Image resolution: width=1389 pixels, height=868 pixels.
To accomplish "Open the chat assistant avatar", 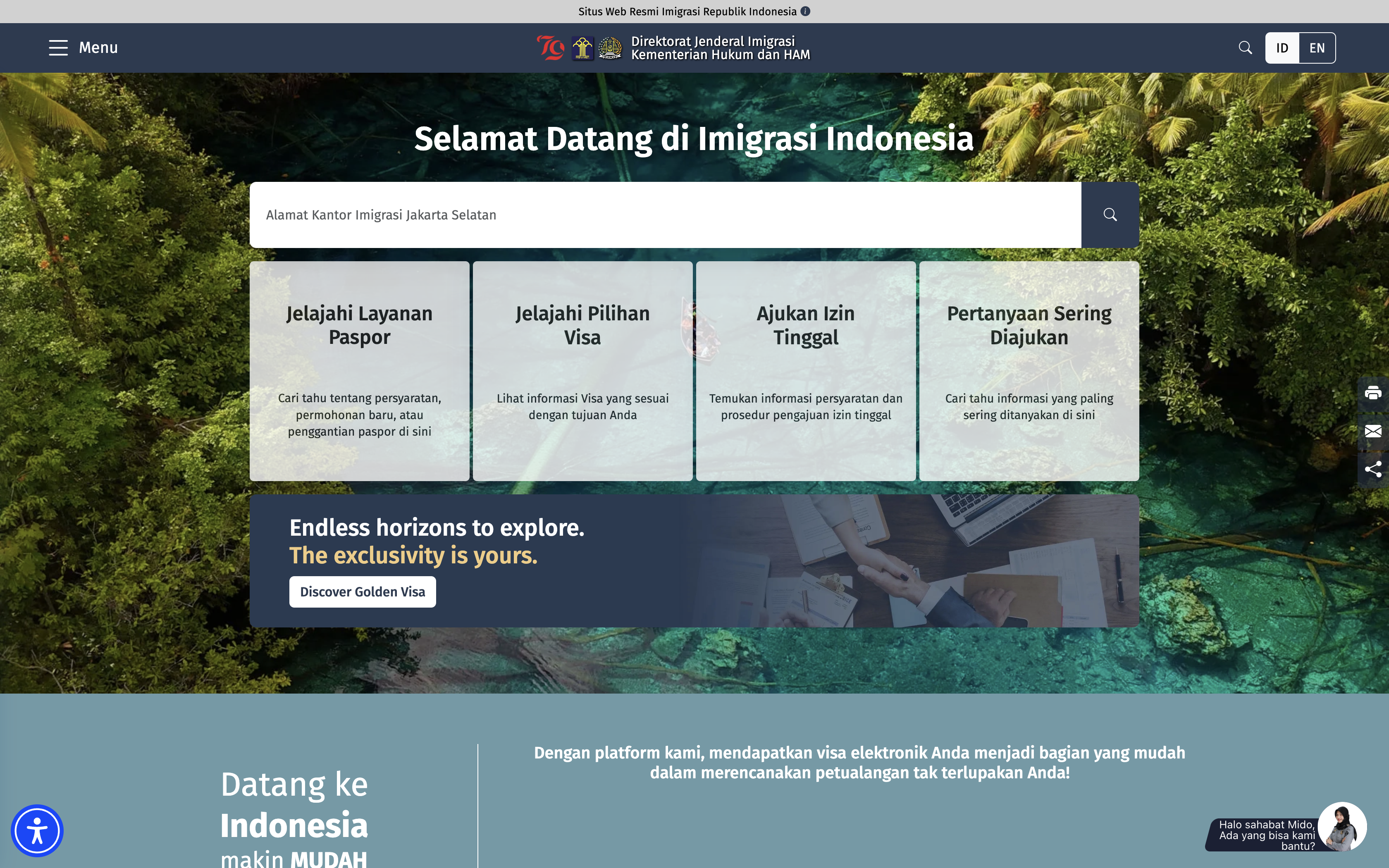I will click(1342, 827).
